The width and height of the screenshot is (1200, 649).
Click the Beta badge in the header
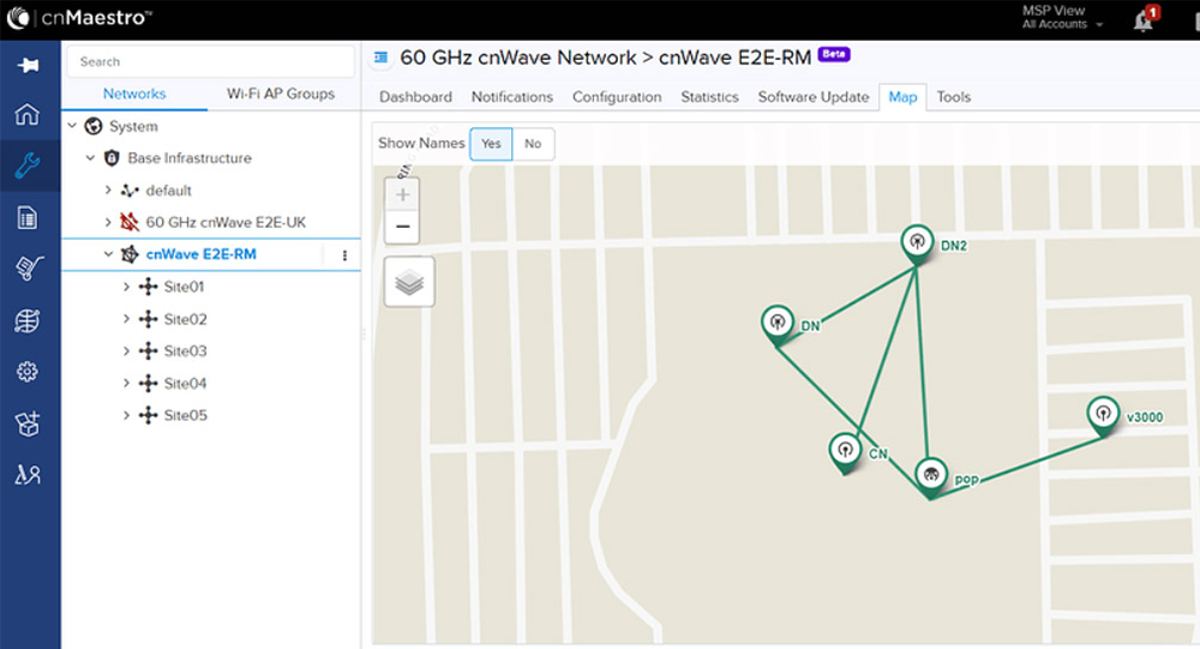tap(834, 54)
